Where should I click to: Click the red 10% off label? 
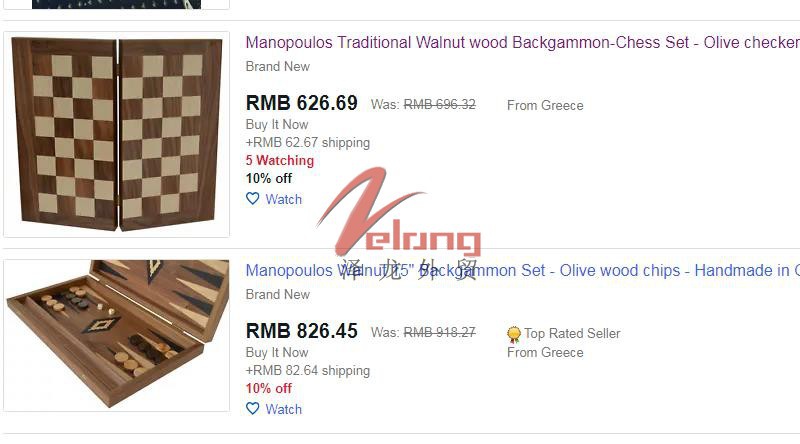pos(268,388)
